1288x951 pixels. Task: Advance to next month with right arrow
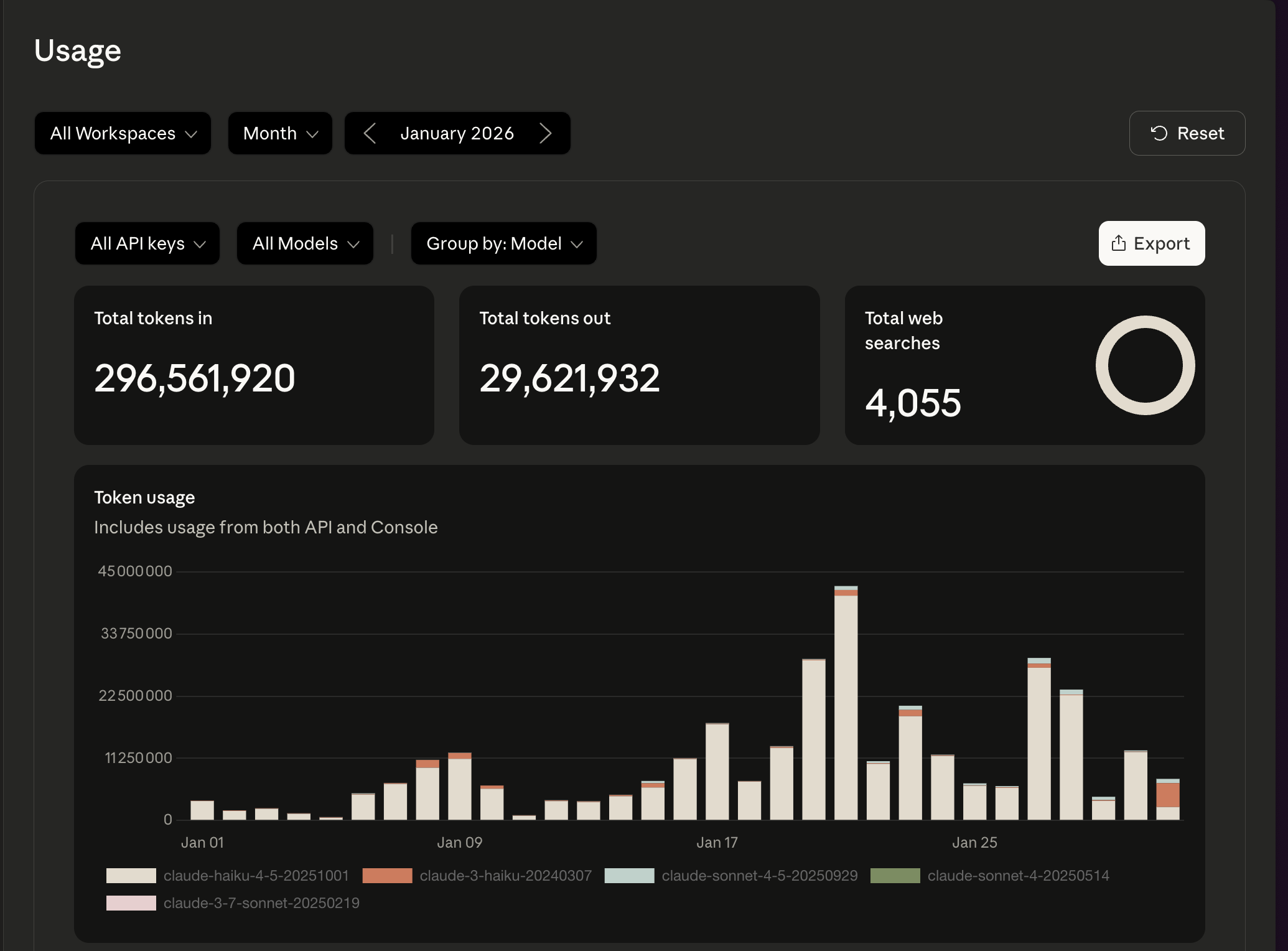coord(545,133)
